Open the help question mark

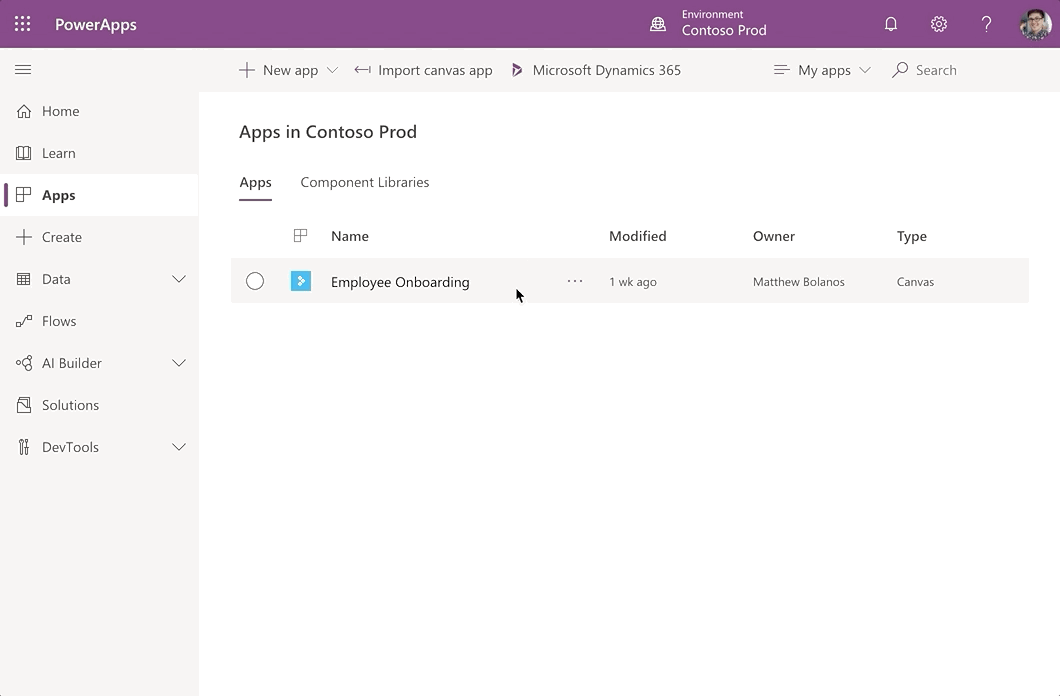click(x=986, y=24)
